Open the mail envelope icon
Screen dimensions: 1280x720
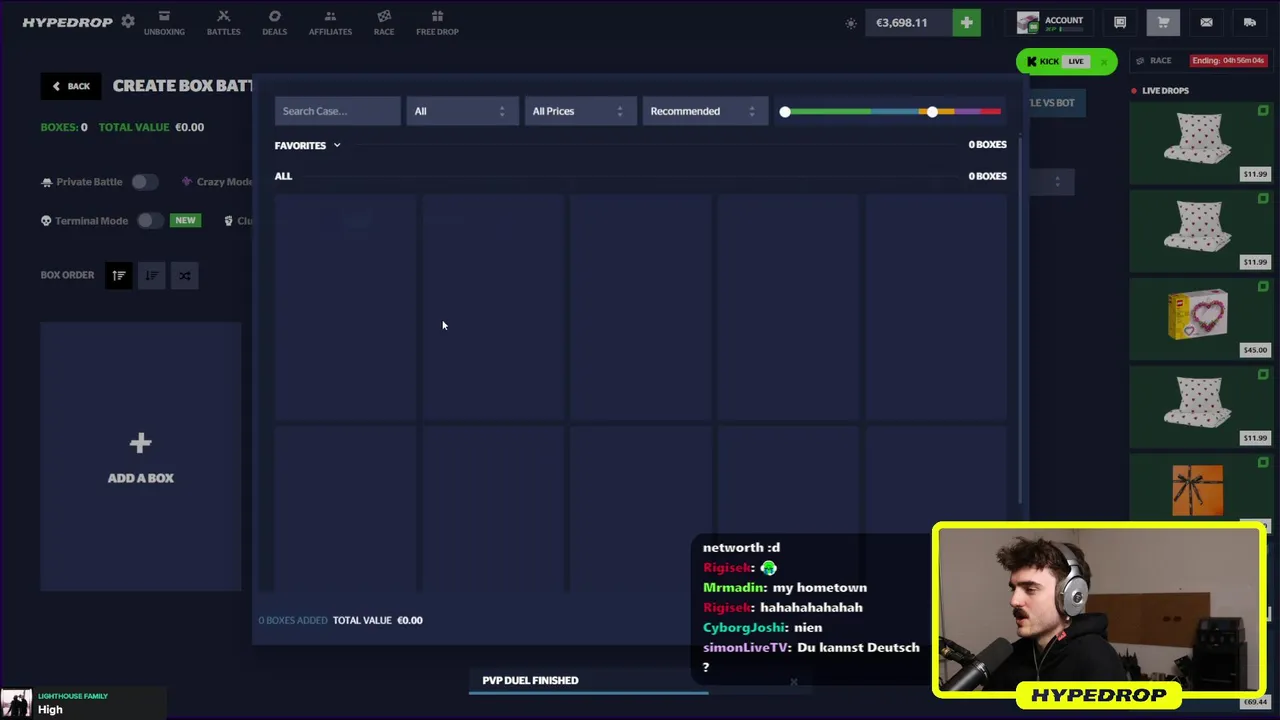[x=1206, y=22]
